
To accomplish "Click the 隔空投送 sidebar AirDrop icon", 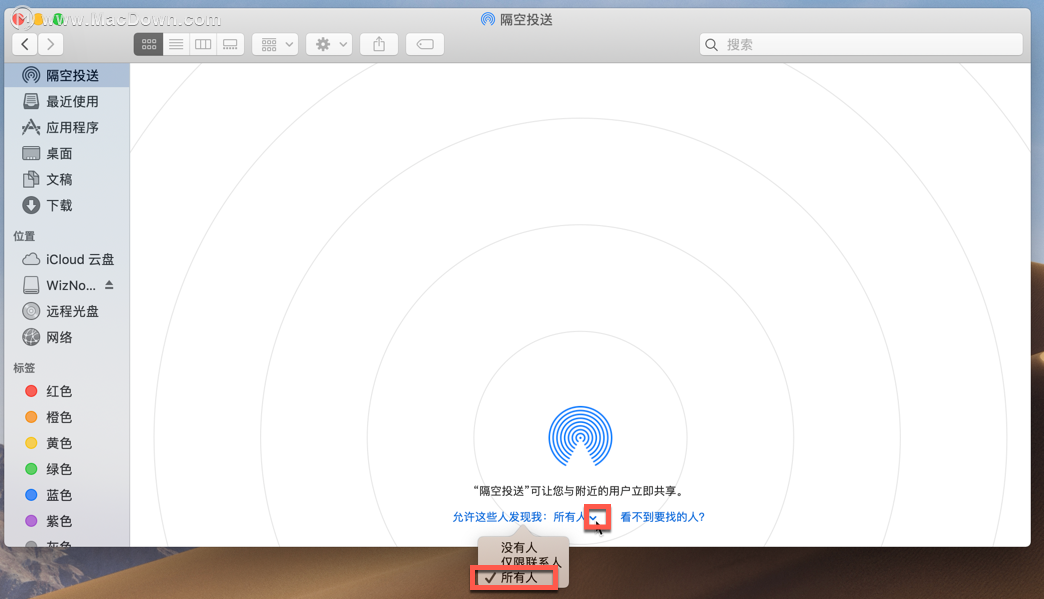I will click(x=31, y=75).
